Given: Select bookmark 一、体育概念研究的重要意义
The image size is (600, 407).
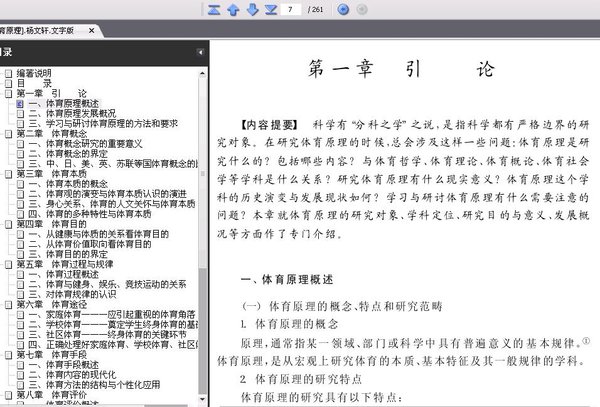Looking at the screenshot, I should point(85,143).
